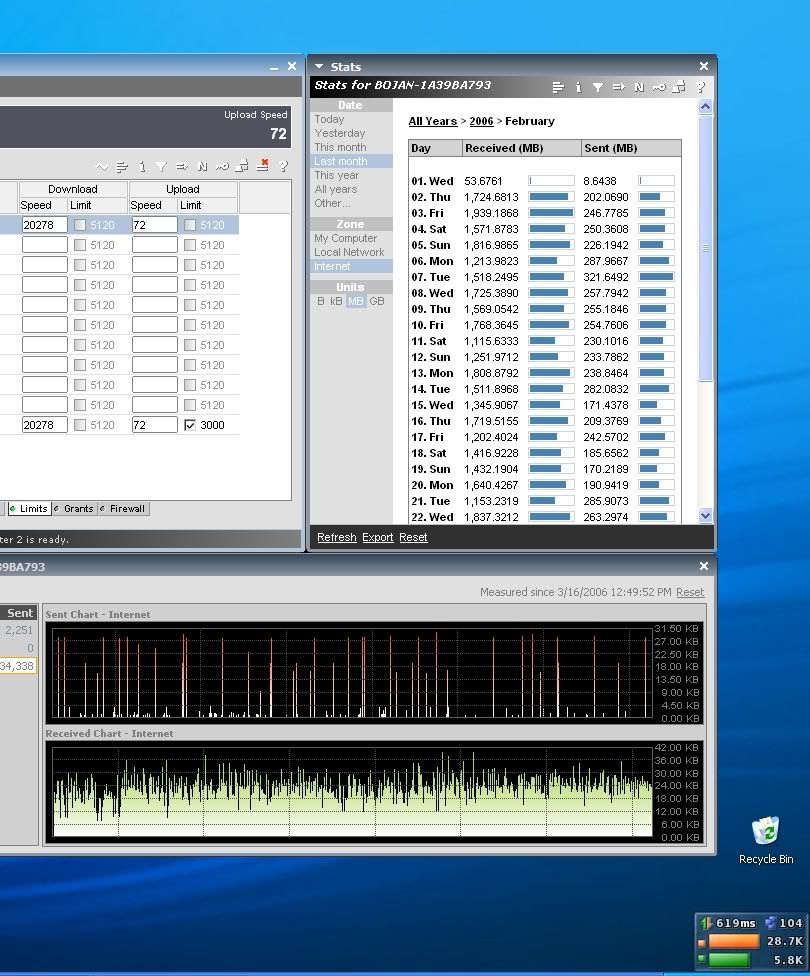Enable Download limit checkbox in highlighted top row
810x976 pixels.
(80, 225)
